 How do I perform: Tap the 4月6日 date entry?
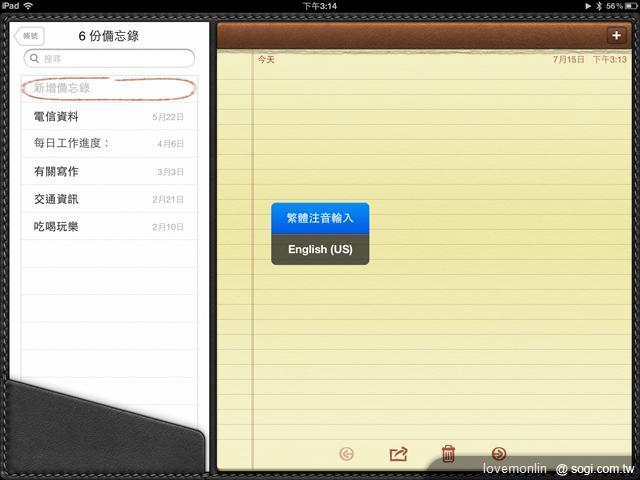point(171,144)
